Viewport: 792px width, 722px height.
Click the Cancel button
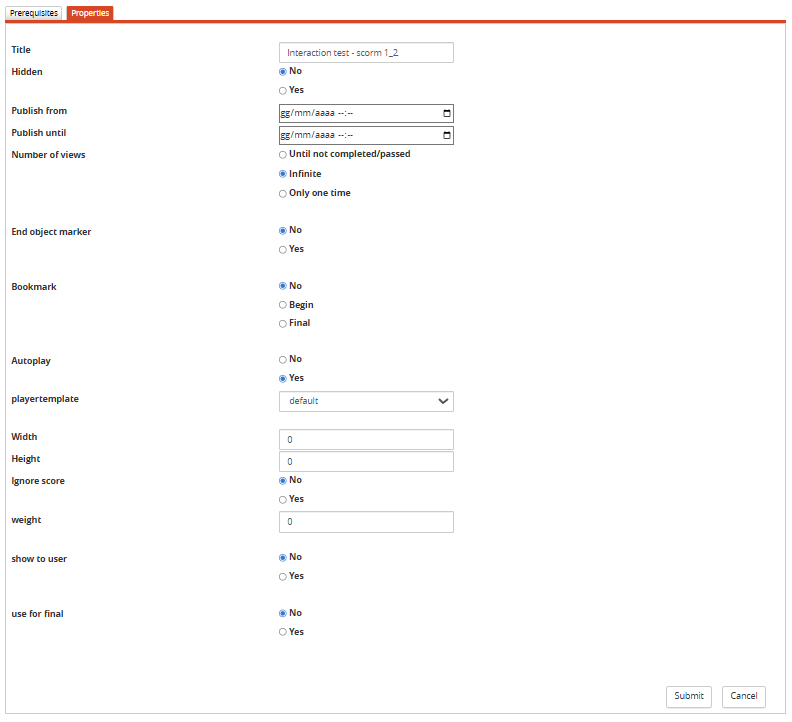point(743,696)
